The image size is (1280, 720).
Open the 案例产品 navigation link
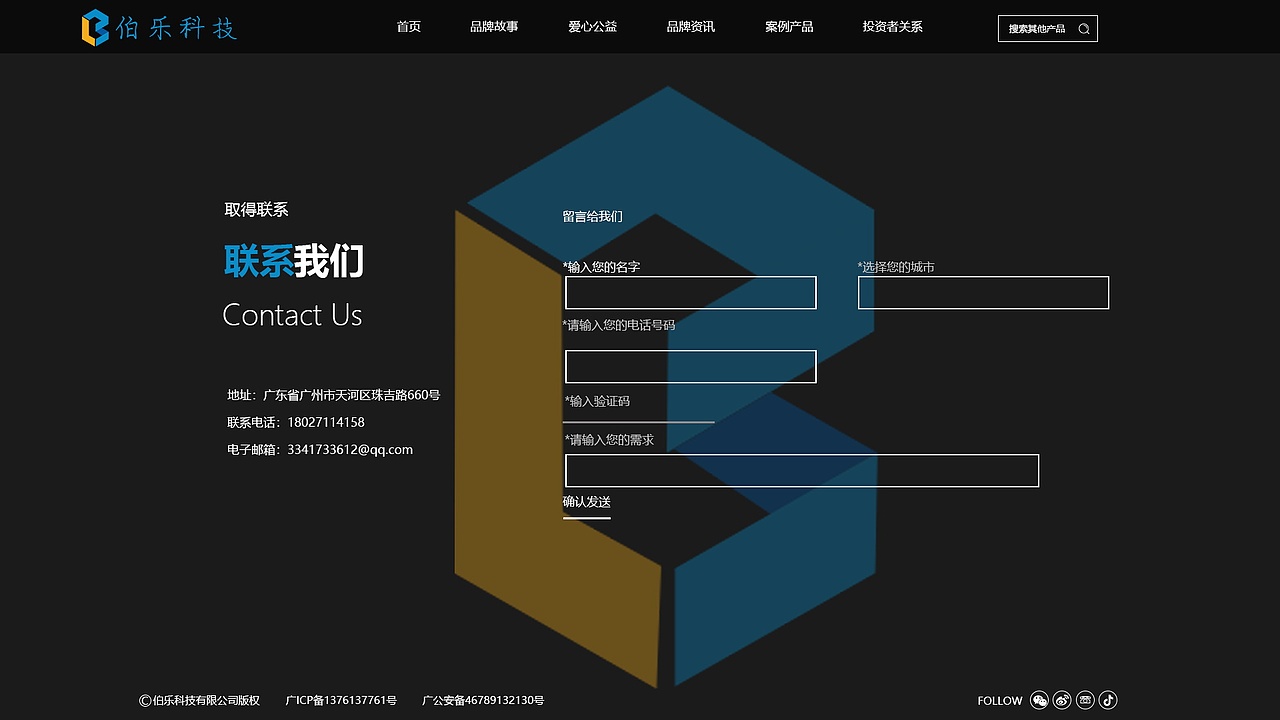[x=789, y=27]
